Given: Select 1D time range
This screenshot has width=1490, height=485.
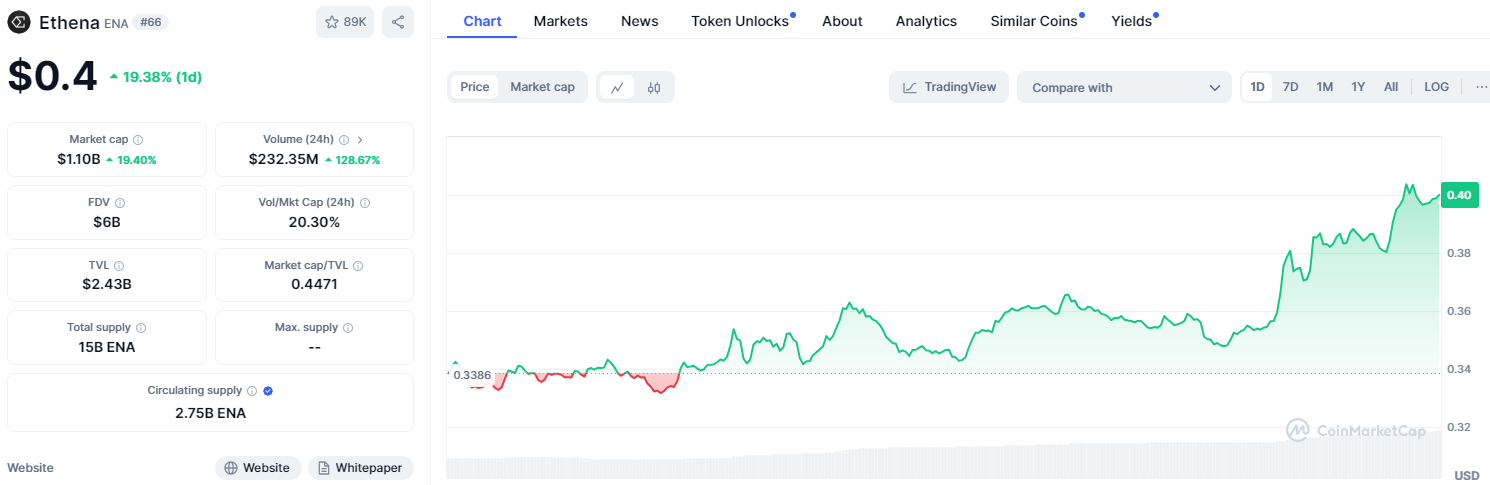Looking at the screenshot, I should [x=1258, y=87].
